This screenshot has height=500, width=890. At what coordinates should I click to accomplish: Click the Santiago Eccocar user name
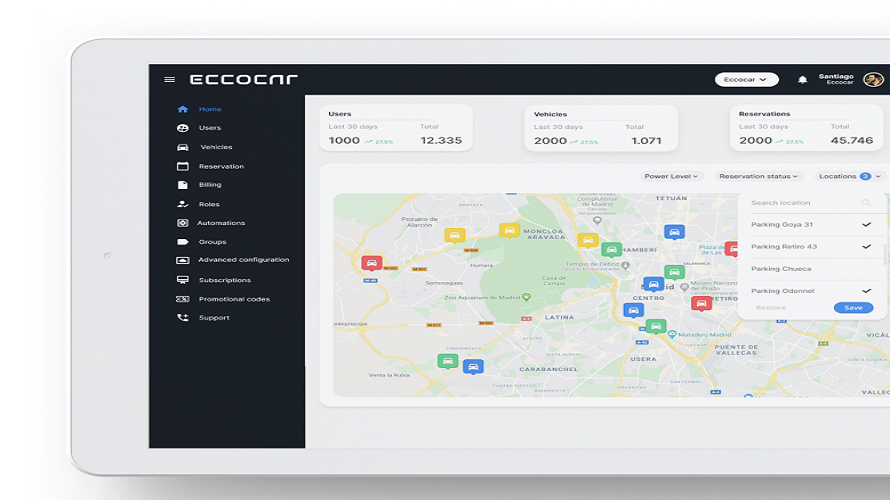[836, 79]
